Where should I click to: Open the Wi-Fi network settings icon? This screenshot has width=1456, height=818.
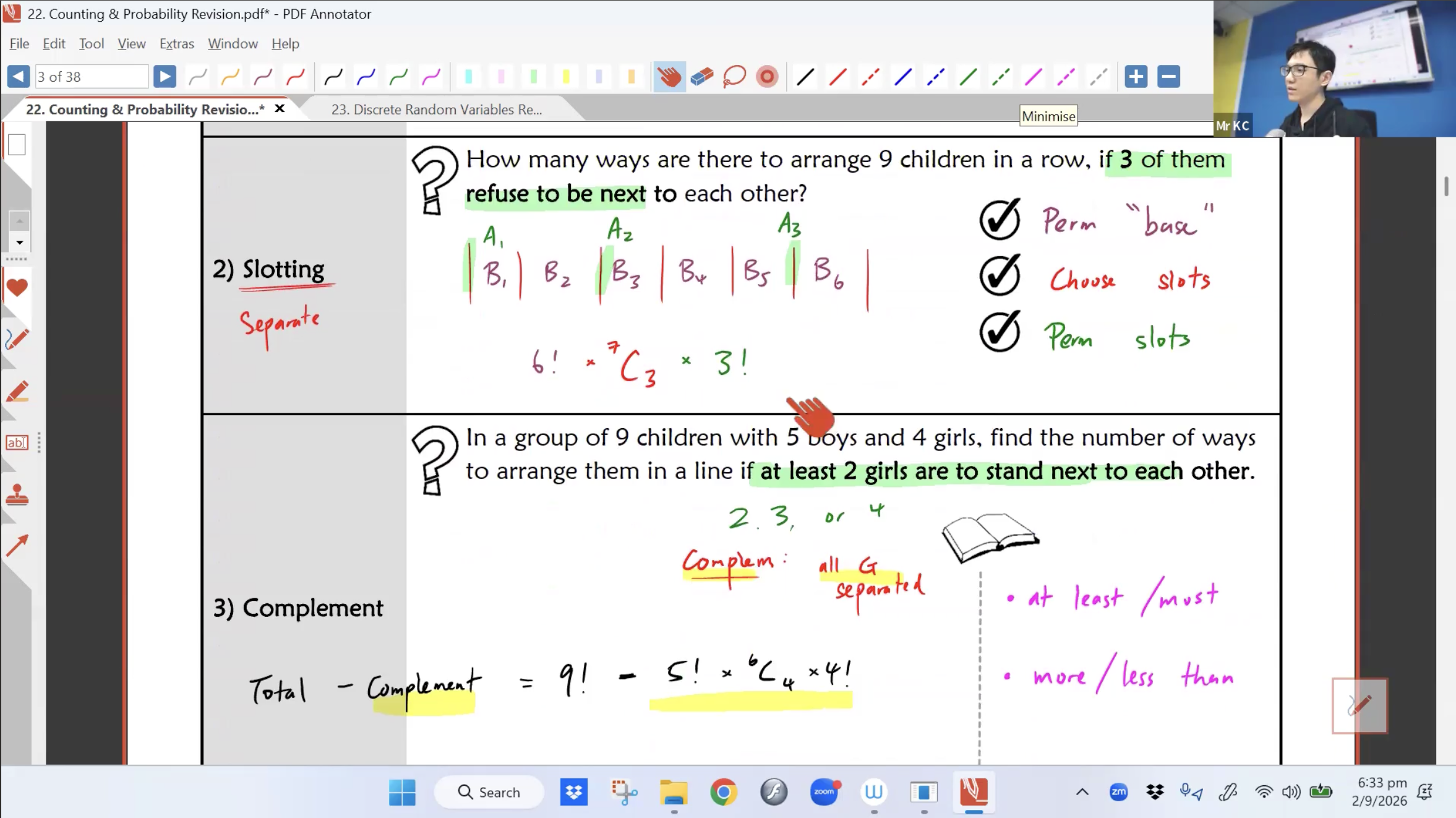pos(1264,792)
